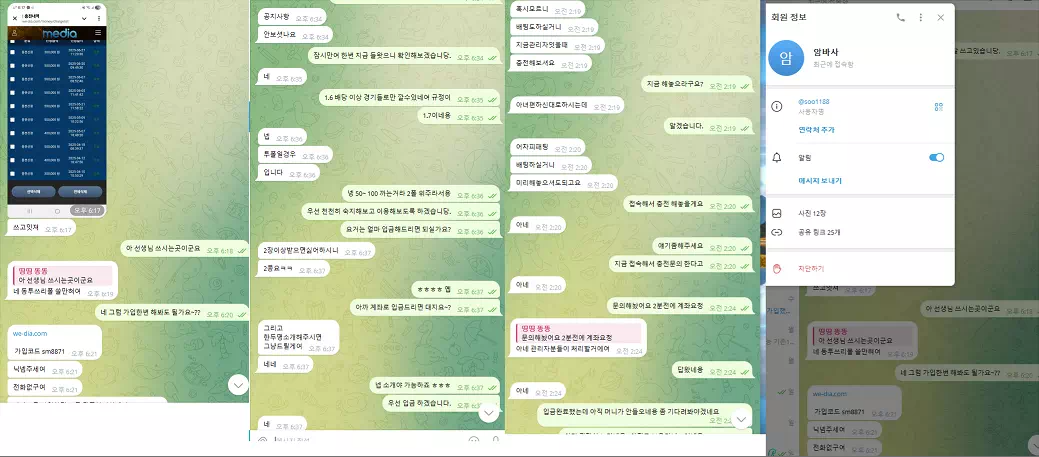This screenshot has height=457, width=1039.
Task: Click the 암 profile avatar circle
Action: pos(786,58)
